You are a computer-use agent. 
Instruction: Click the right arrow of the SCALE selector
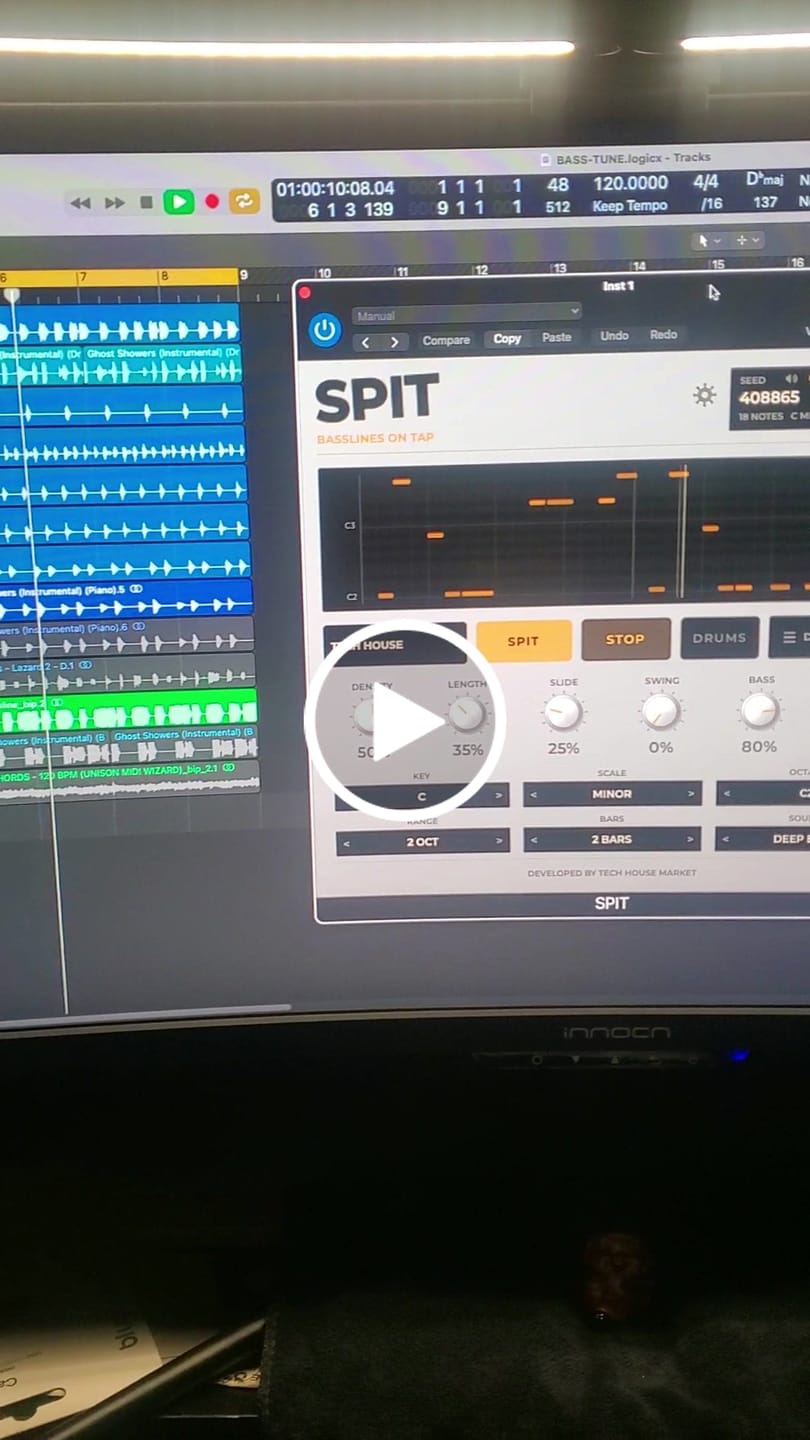690,794
